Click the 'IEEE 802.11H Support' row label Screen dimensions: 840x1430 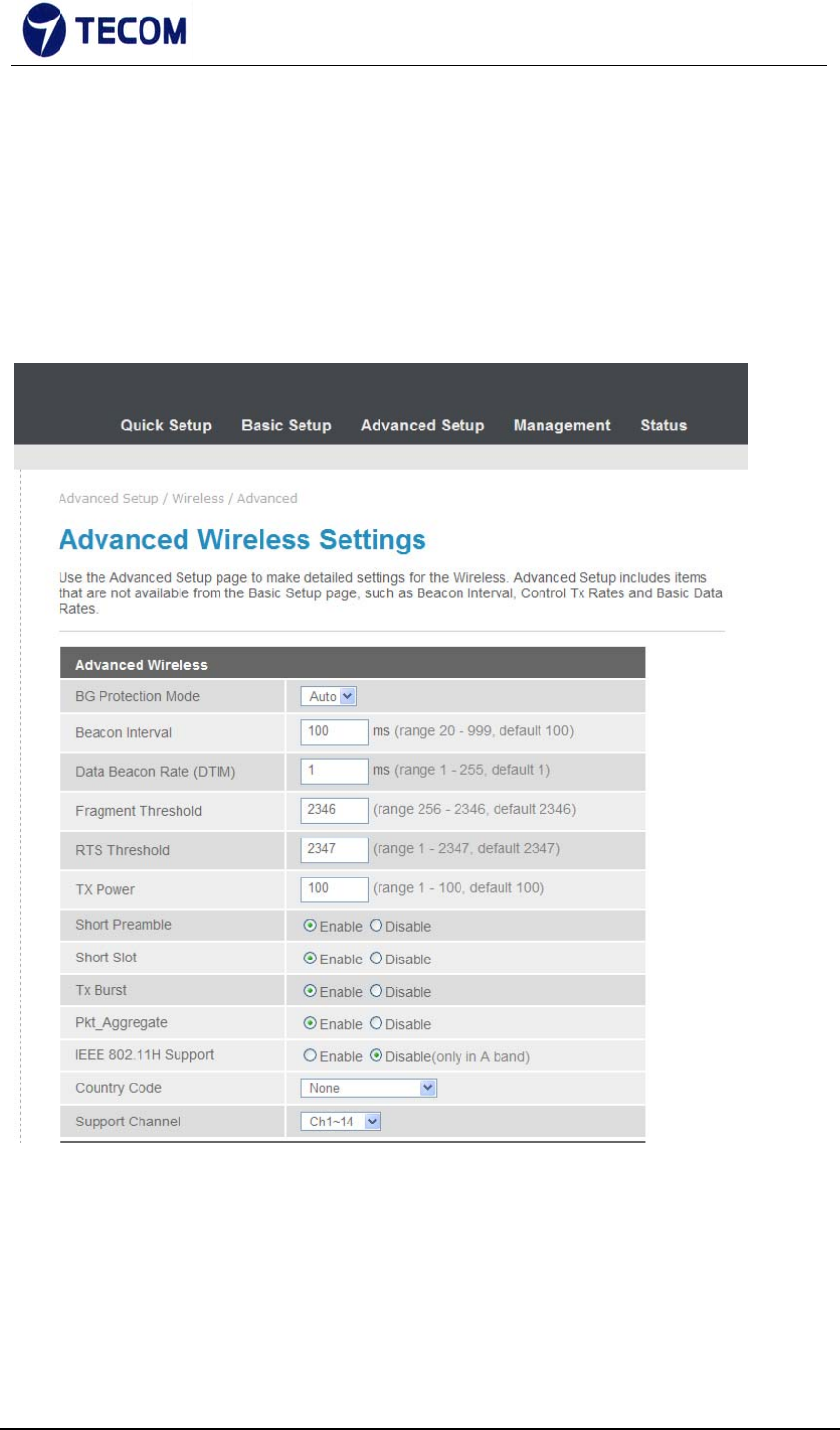coord(144,1055)
